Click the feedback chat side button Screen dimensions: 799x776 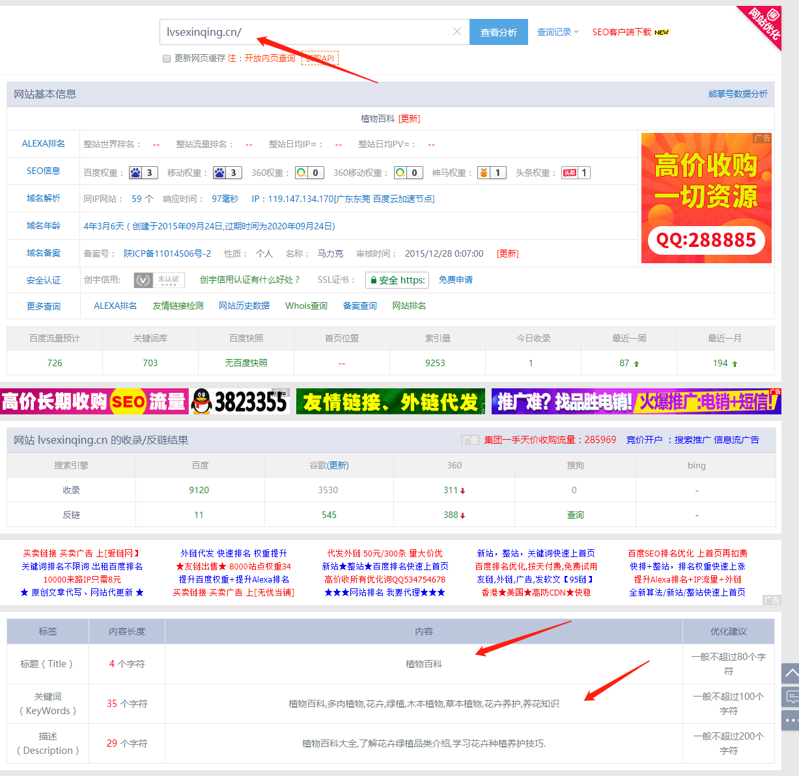[790, 697]
